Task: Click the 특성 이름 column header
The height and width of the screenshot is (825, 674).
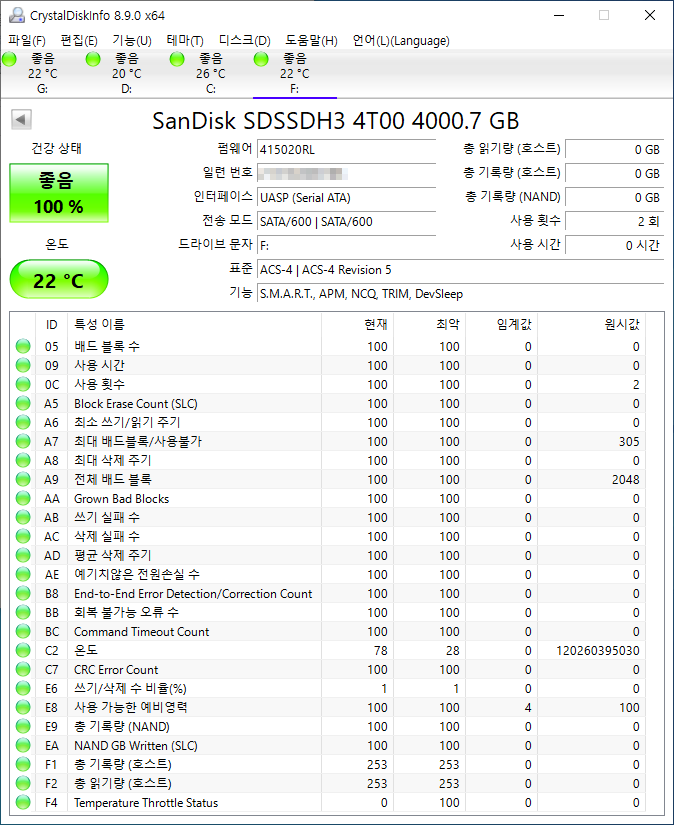Action: pos(194,325)
